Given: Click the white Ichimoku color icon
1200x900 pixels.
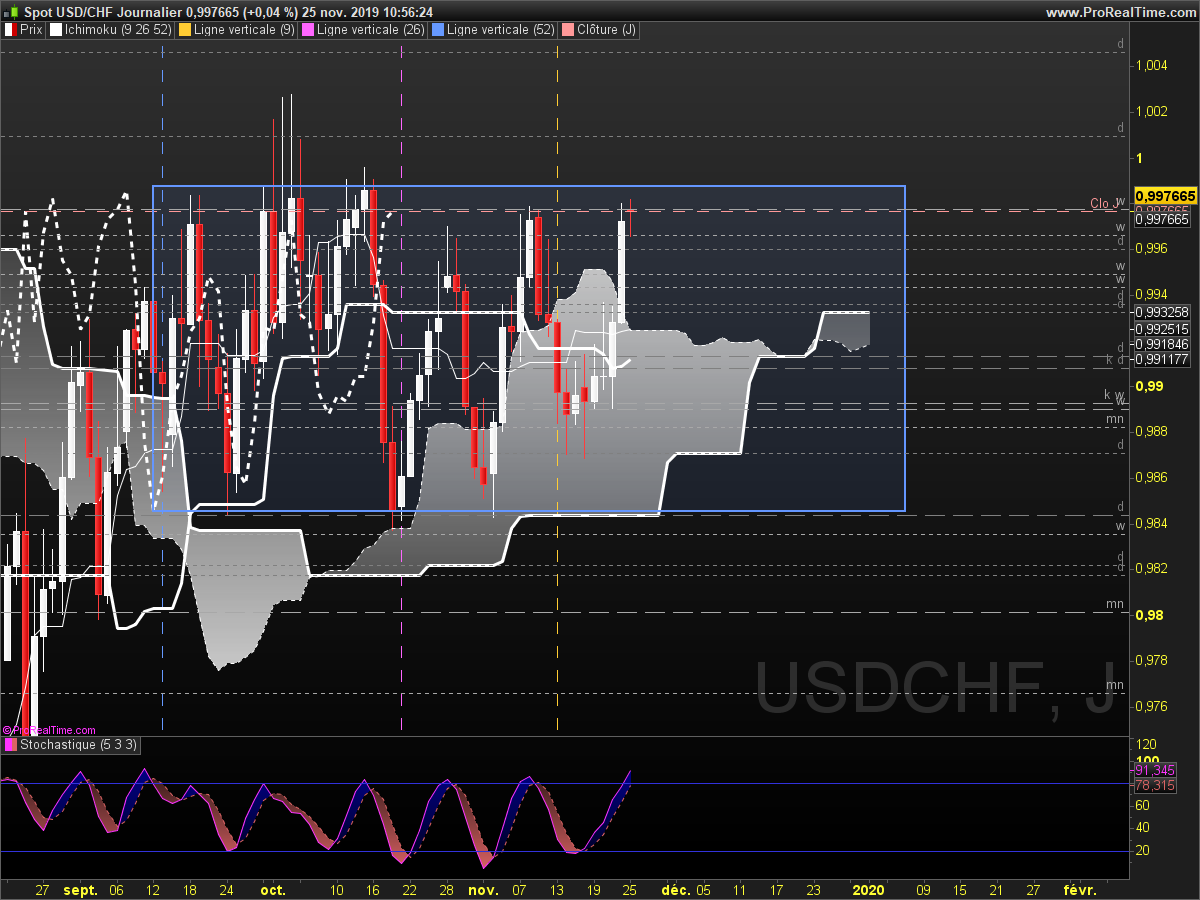Looking at the screenshot, I should click(x=56, y=30).
